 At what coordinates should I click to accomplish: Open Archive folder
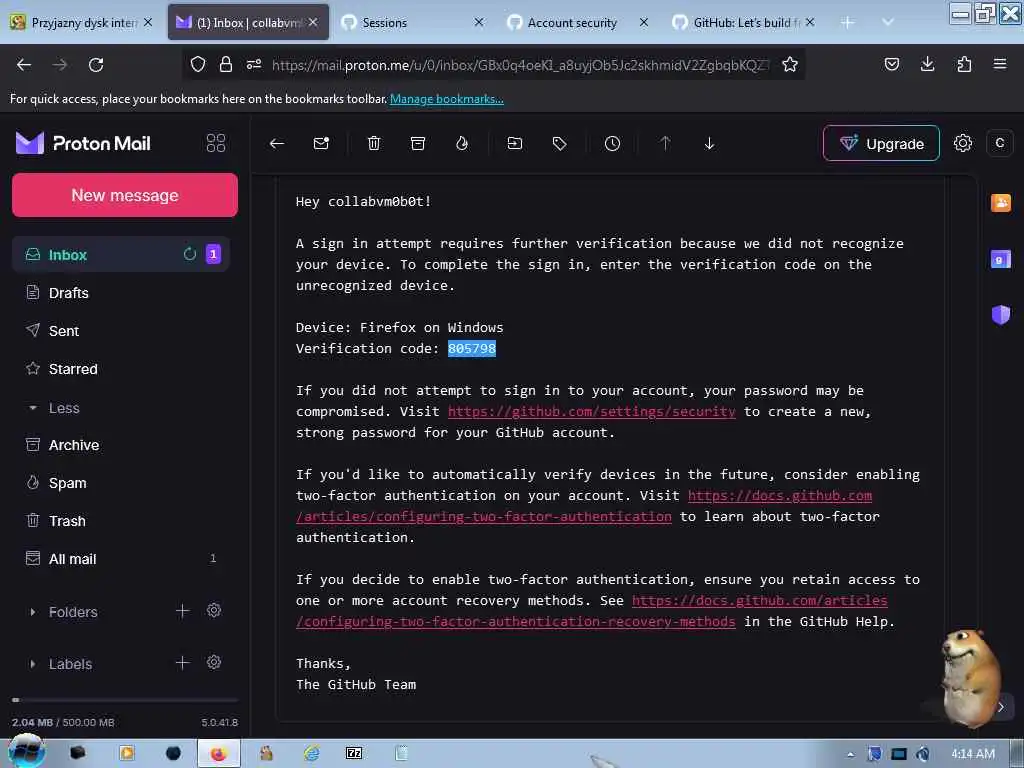(121, 445)
